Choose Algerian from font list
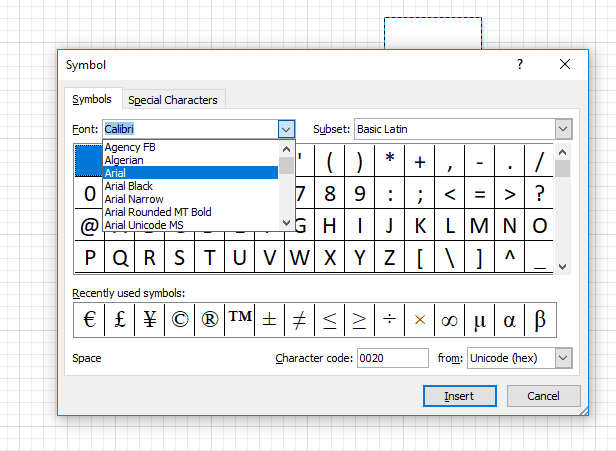Viewport: 616px width, 451px height. [x=191, y=160]
